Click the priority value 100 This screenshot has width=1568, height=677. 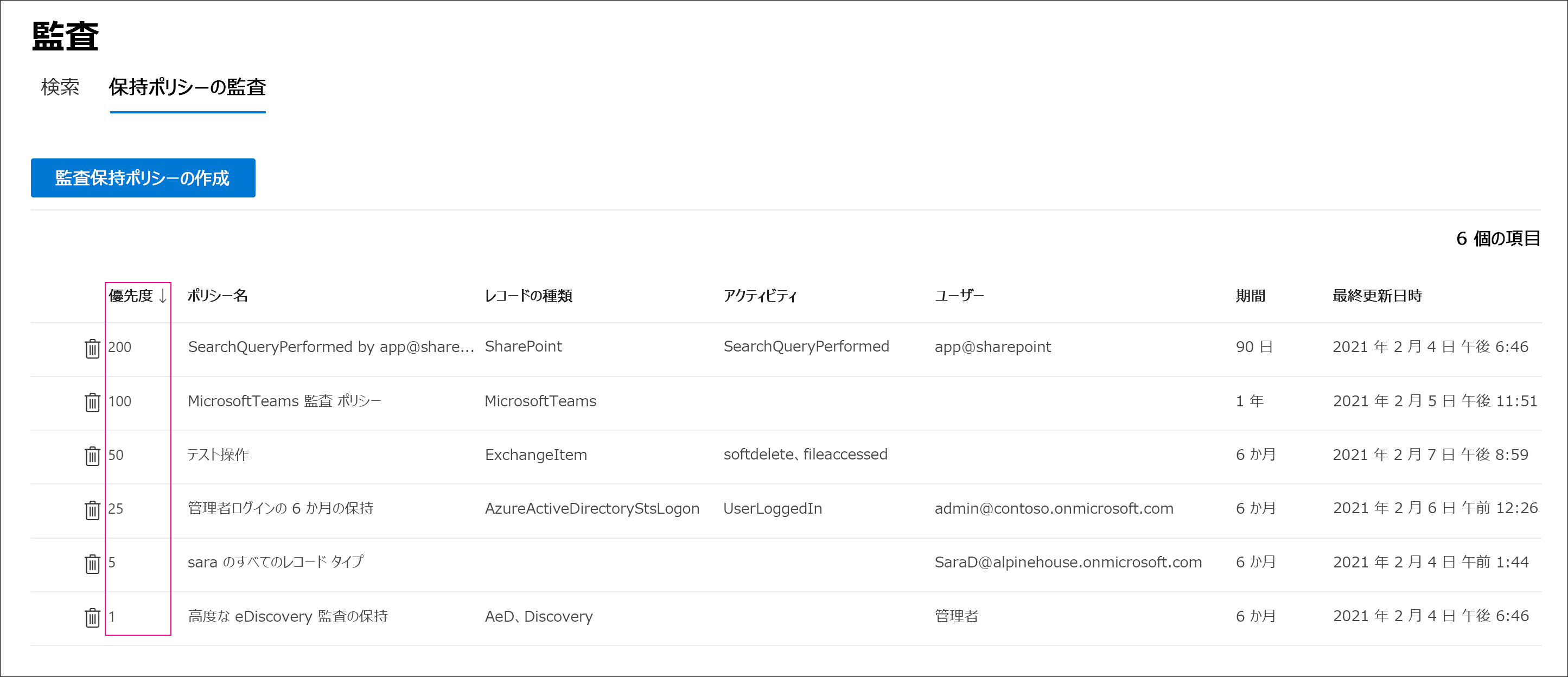tap(120, 401)
